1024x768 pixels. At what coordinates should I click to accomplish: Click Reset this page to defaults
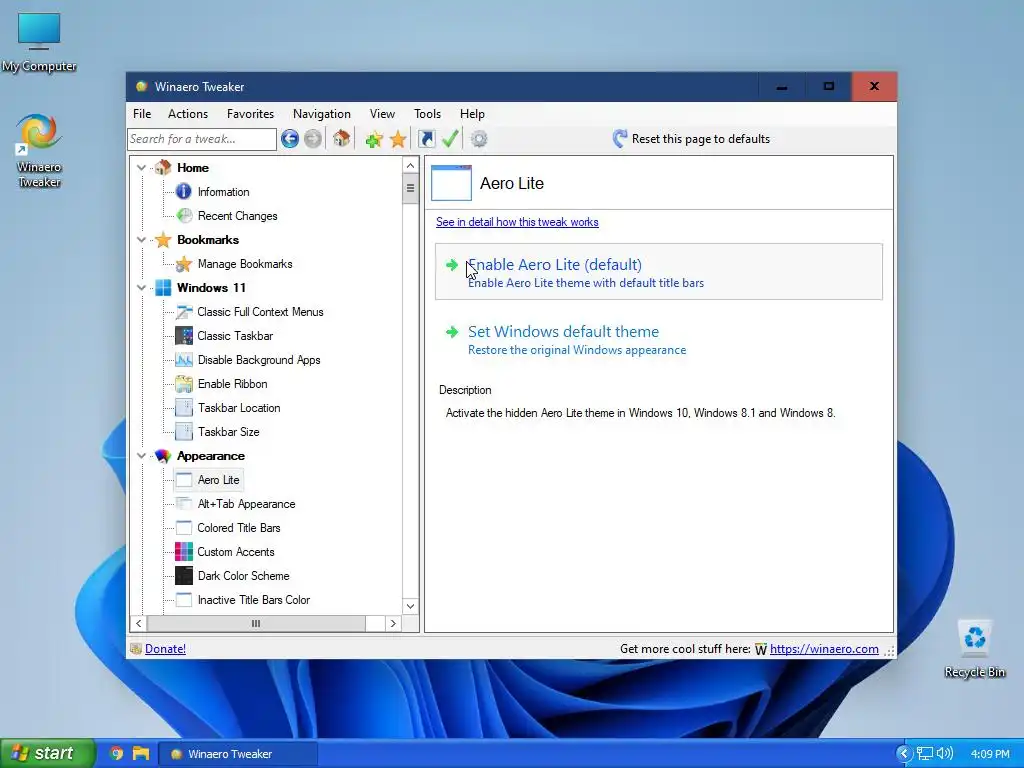tap(691, 138)
